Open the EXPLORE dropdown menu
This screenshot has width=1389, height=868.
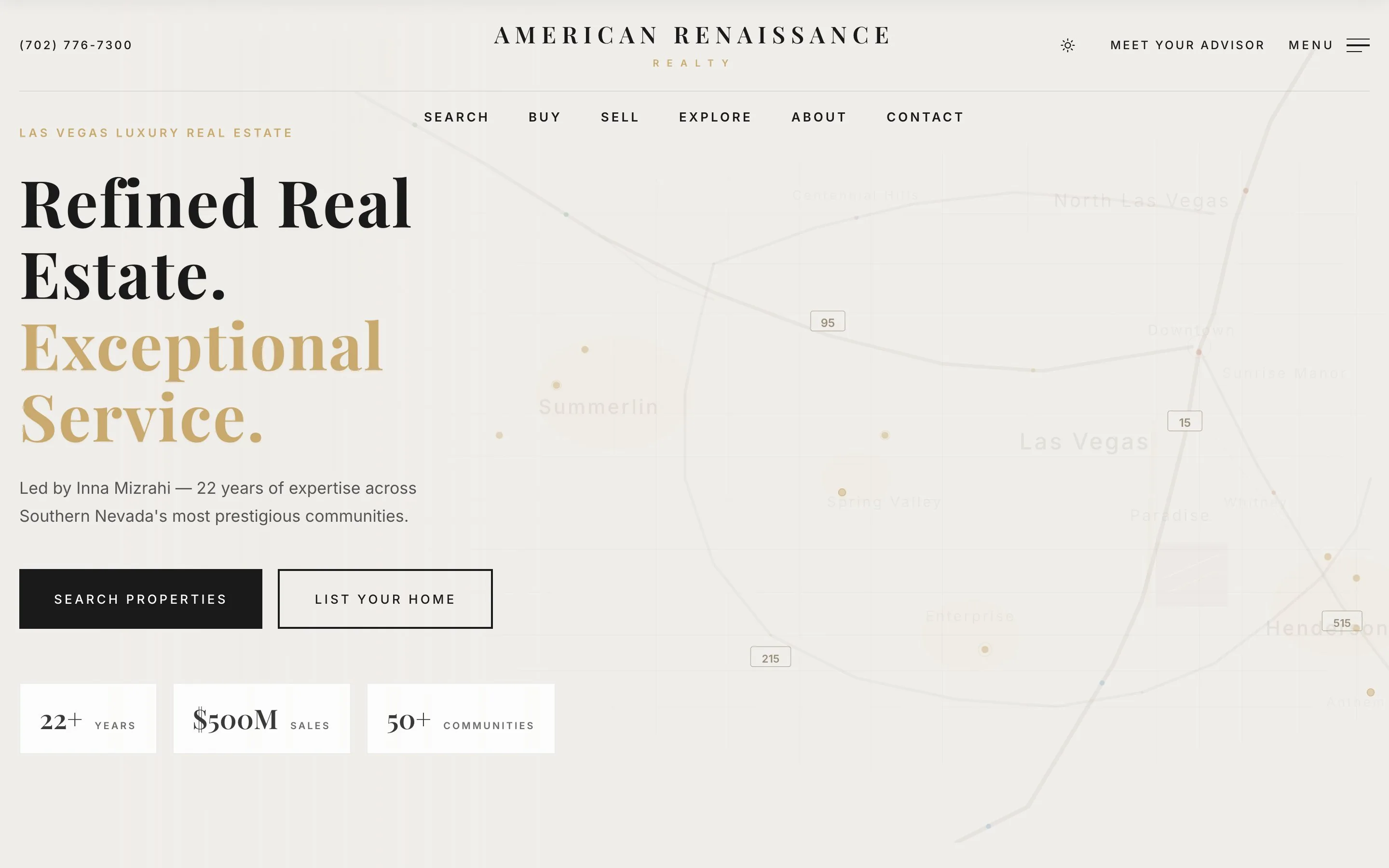tap(715, 117)
